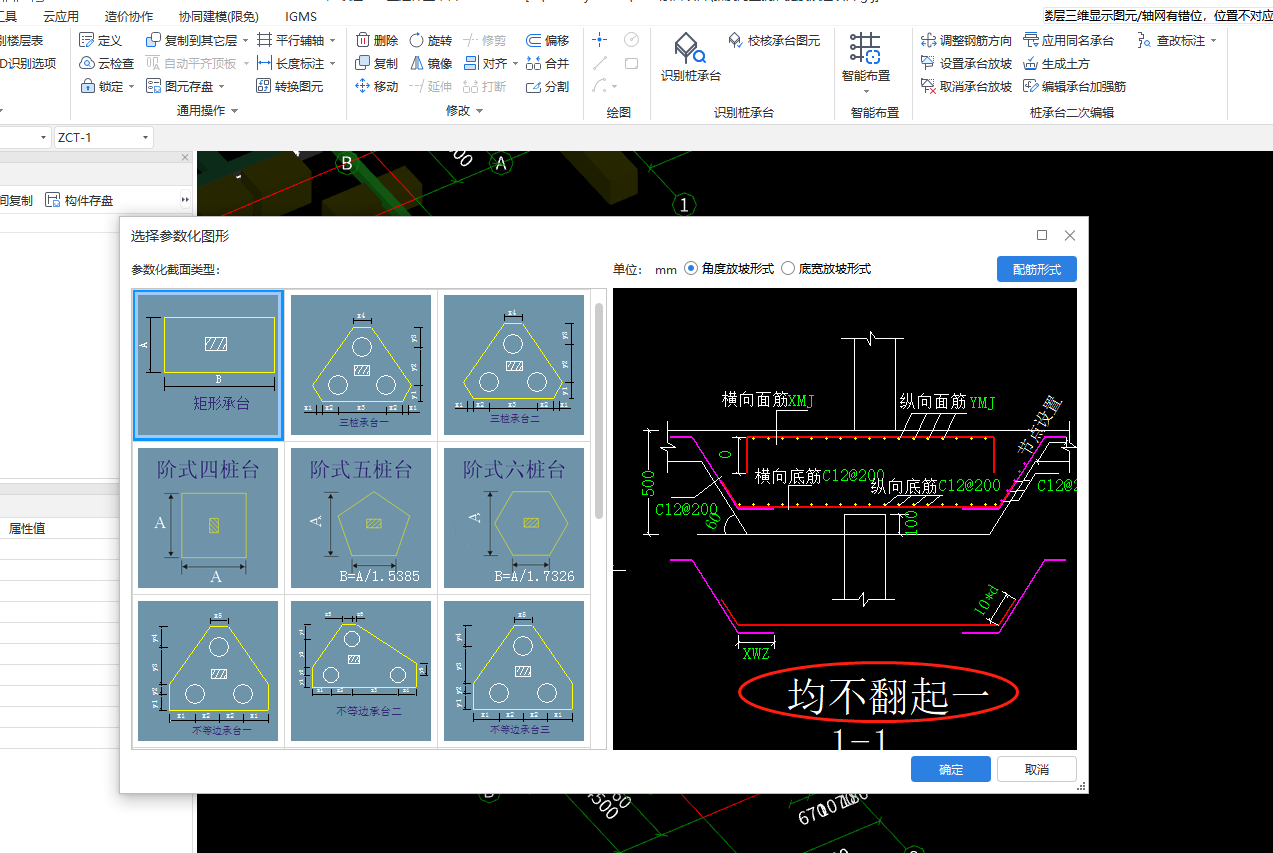Viewport: 1273px width, 853px height.
Task: Open the 锁定 dropdown arrow
Action: tap(131, 87)
